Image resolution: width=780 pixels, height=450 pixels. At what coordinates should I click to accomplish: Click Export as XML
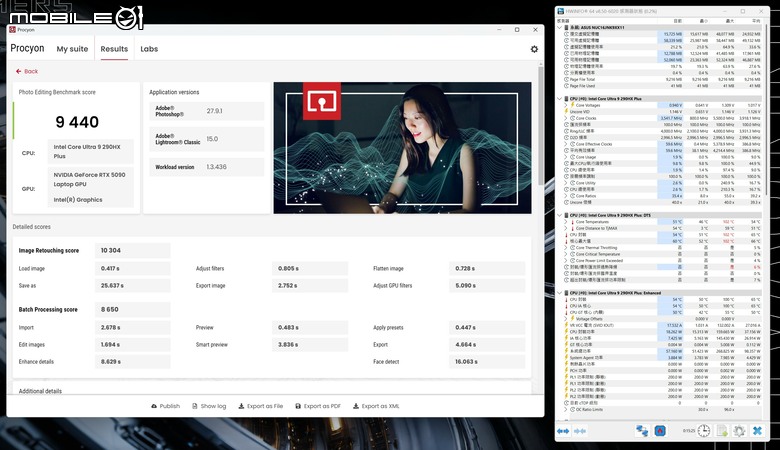(376, 406)
